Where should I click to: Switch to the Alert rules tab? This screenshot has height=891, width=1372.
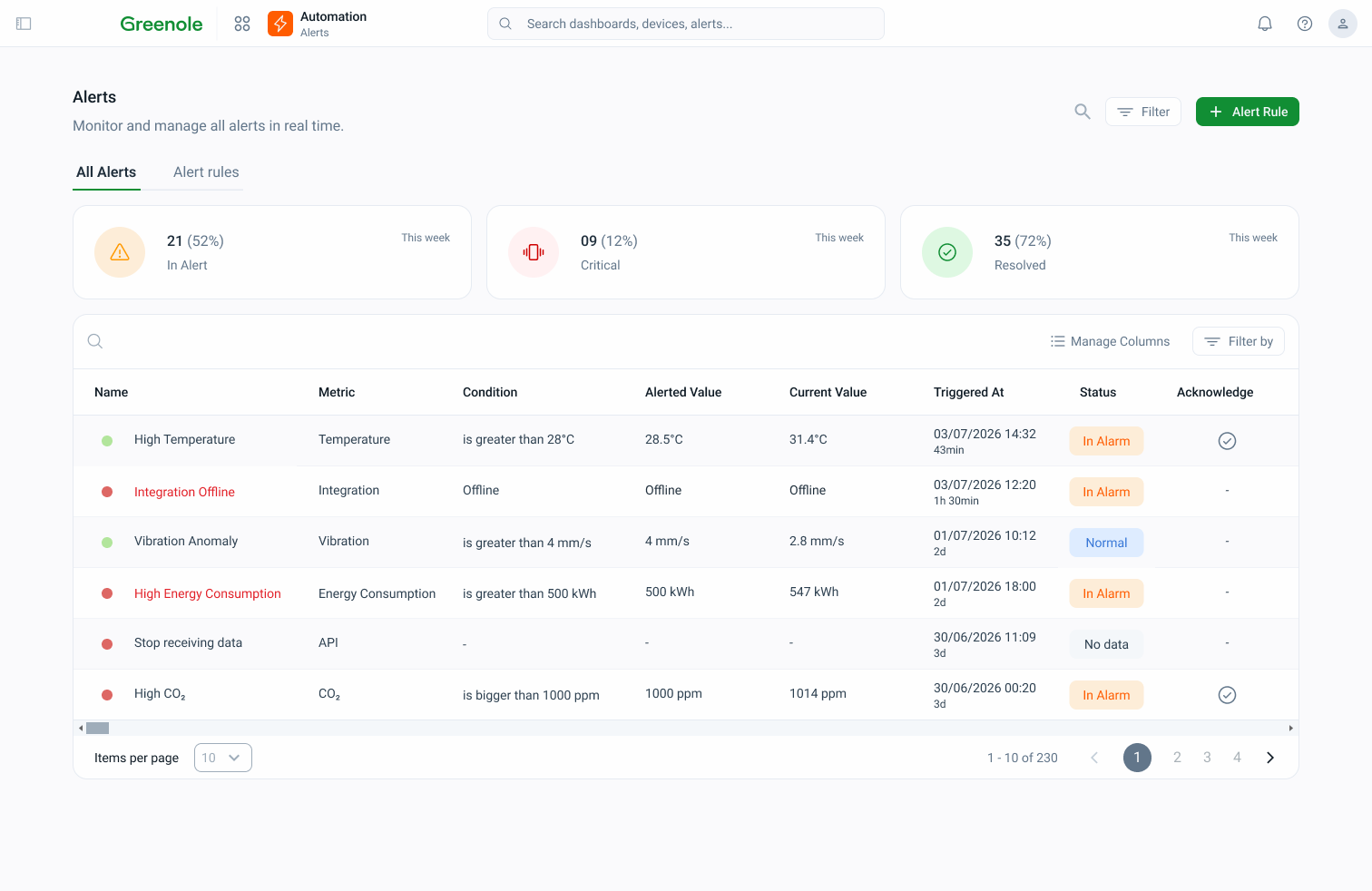[x=206, y=172]
